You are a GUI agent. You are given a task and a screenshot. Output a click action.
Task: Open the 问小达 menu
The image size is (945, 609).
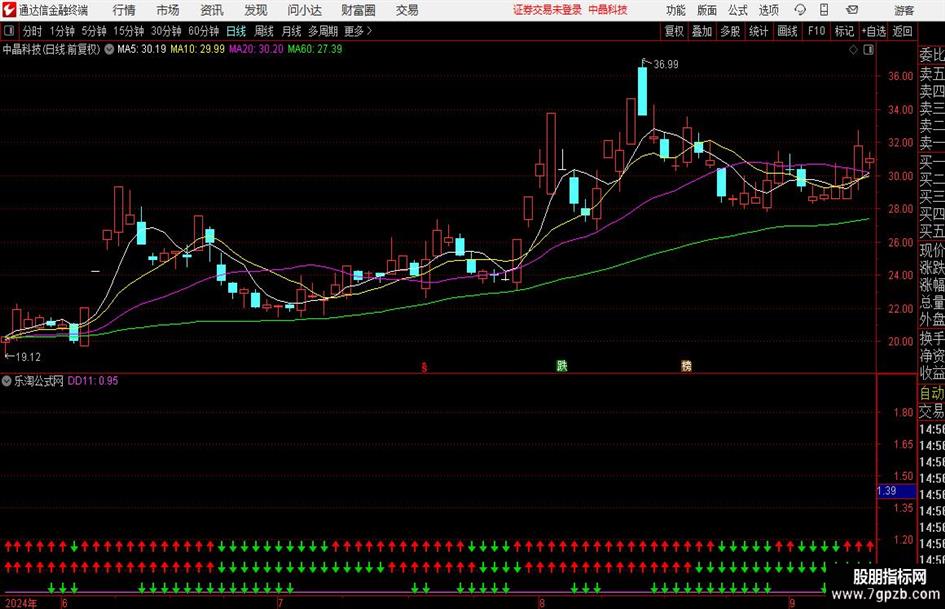pos(304,10)
